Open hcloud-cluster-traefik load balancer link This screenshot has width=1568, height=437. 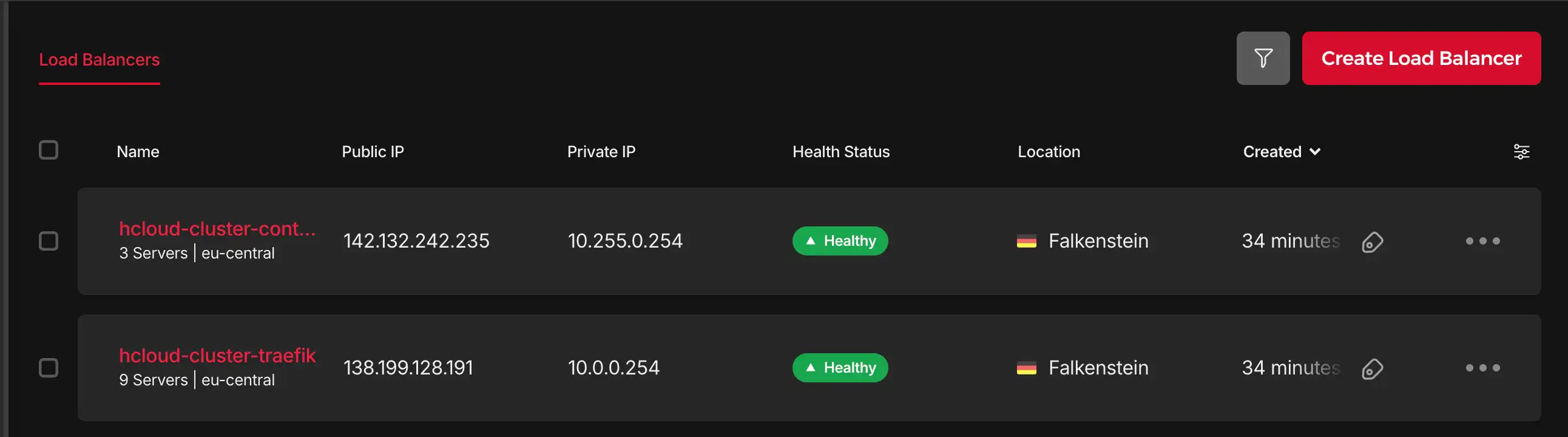point(217,356)
